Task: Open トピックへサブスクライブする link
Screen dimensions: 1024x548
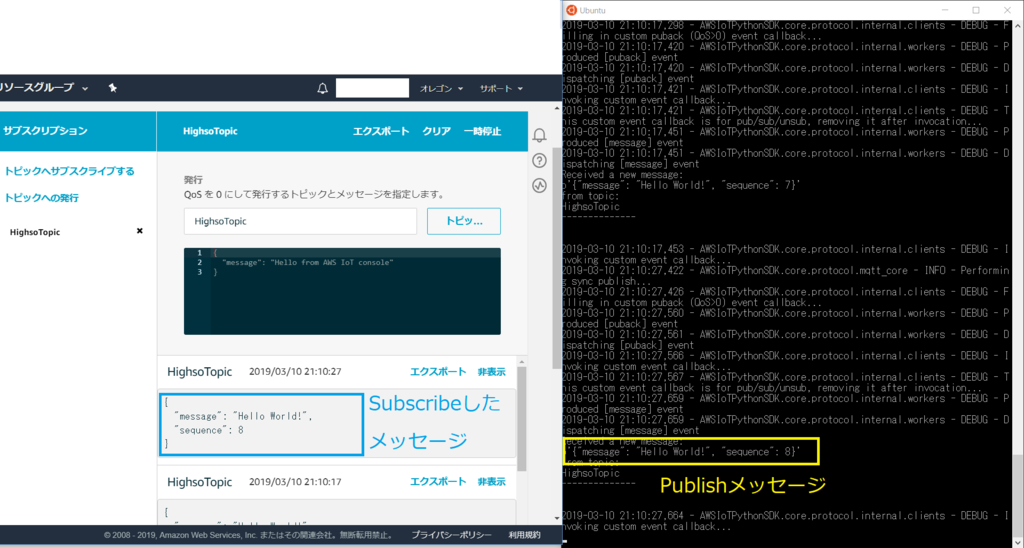Action: click(x=69, y=171)
